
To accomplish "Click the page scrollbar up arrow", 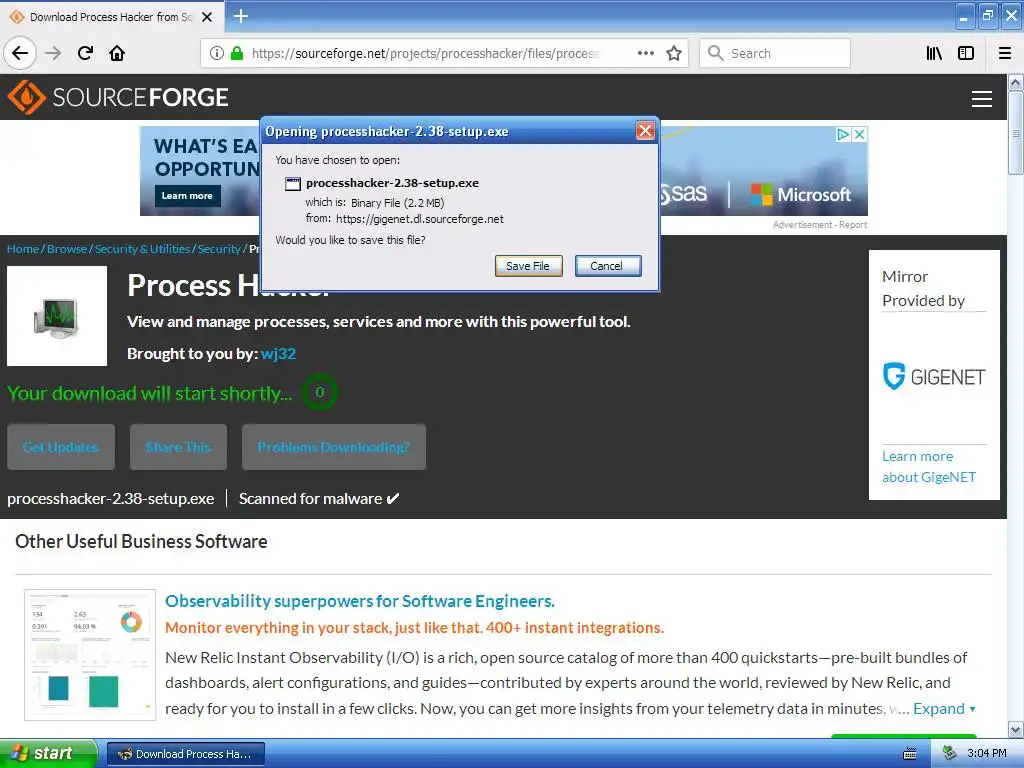I will tap(1016, 83).
